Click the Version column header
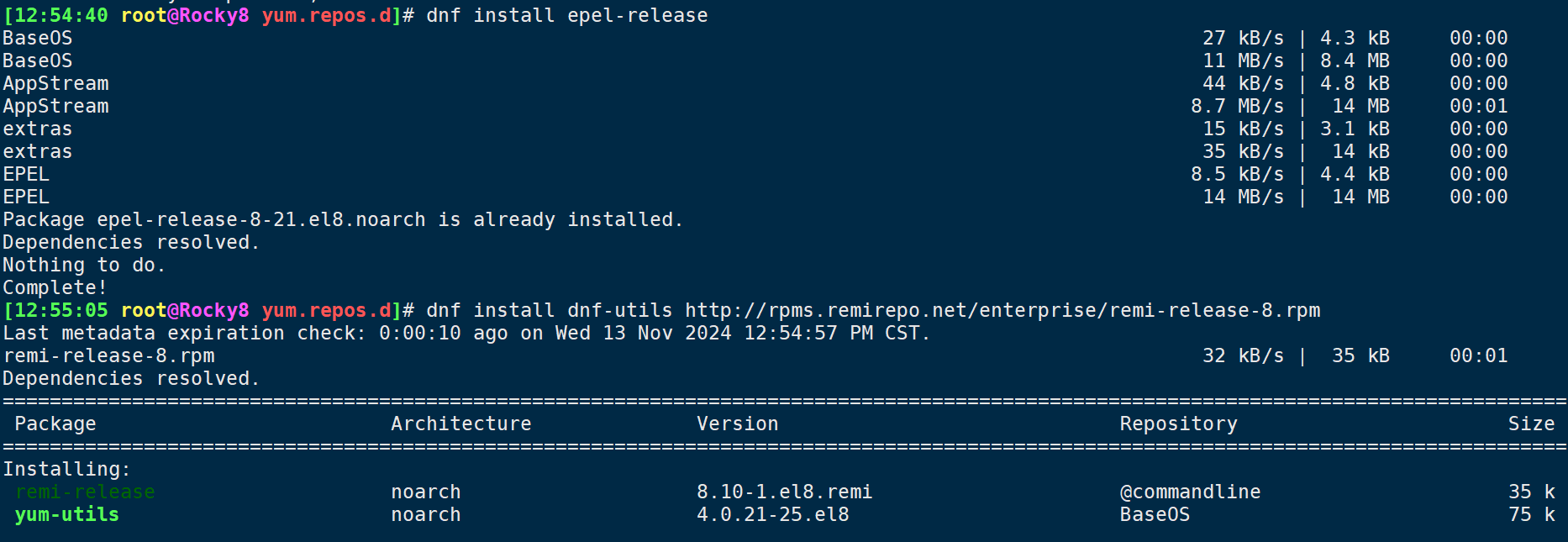1568x542 pixels. point(737,424)
